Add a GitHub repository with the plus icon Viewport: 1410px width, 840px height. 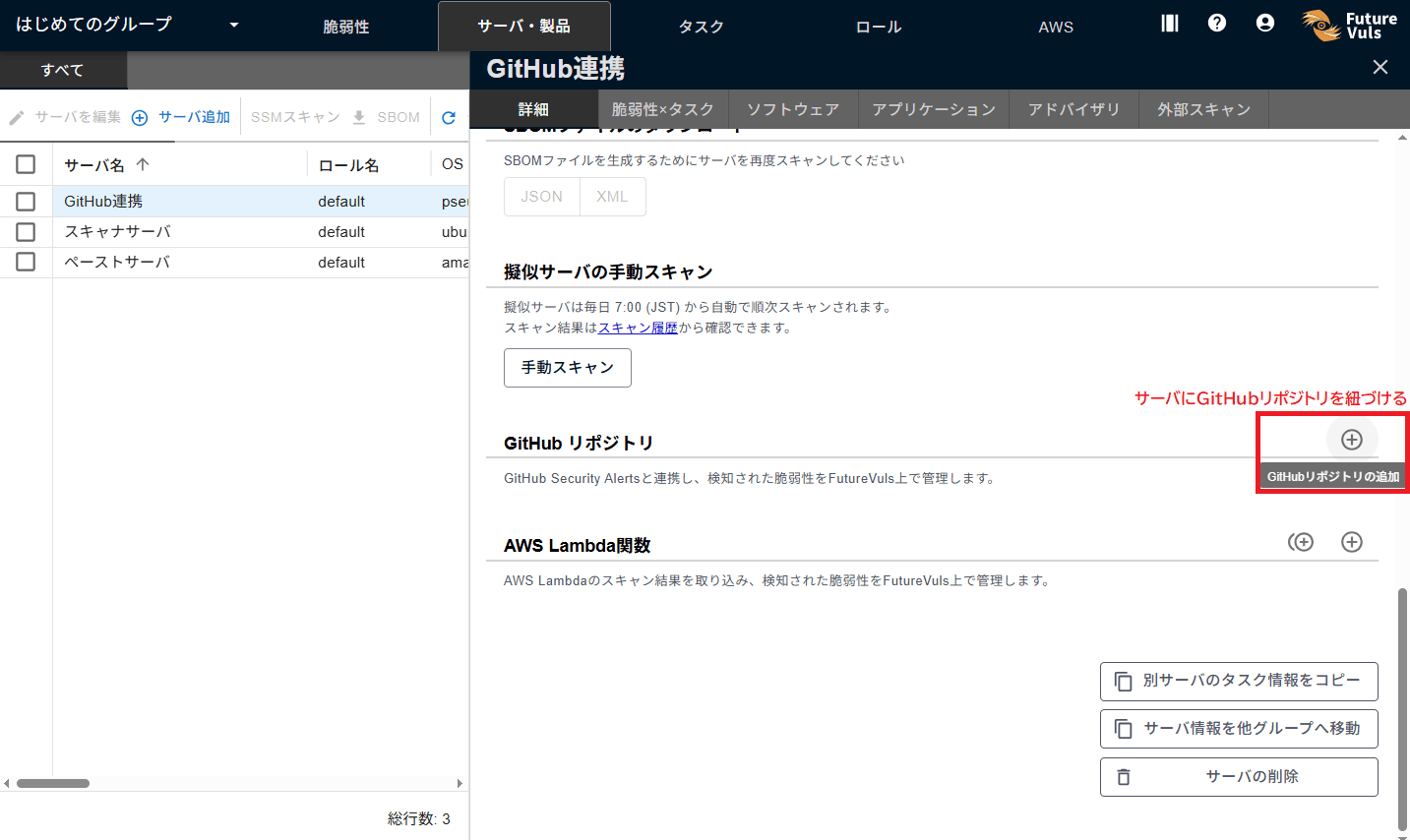tap(1352, 440)
